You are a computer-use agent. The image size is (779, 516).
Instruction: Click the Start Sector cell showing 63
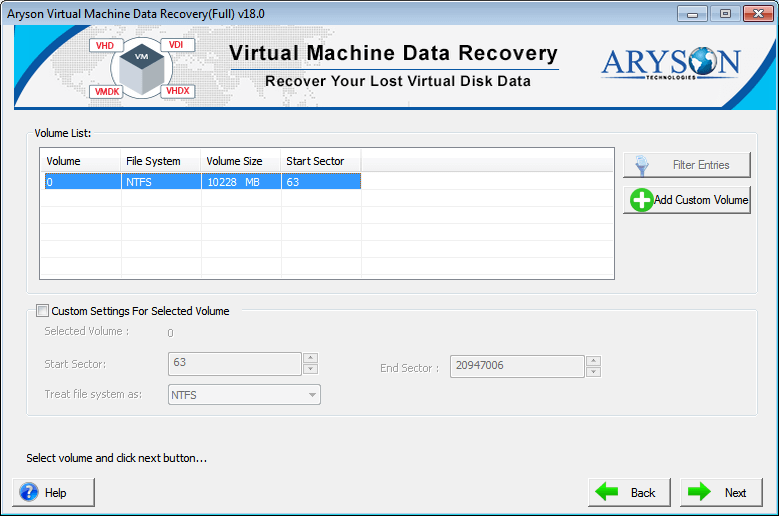click(x=321, y=182)
